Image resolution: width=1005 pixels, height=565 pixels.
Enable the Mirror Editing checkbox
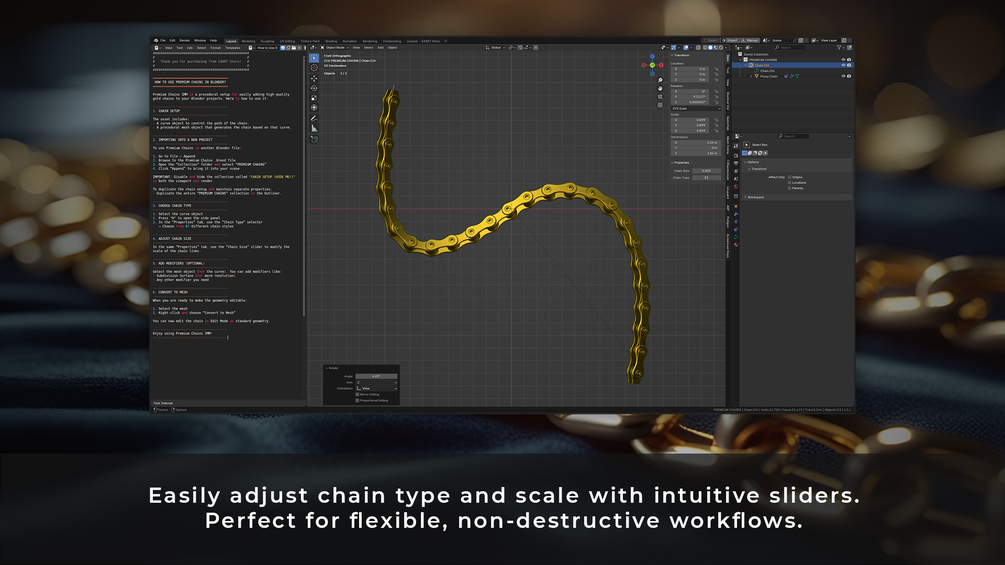pyautogui.click(x=357, y=395)
